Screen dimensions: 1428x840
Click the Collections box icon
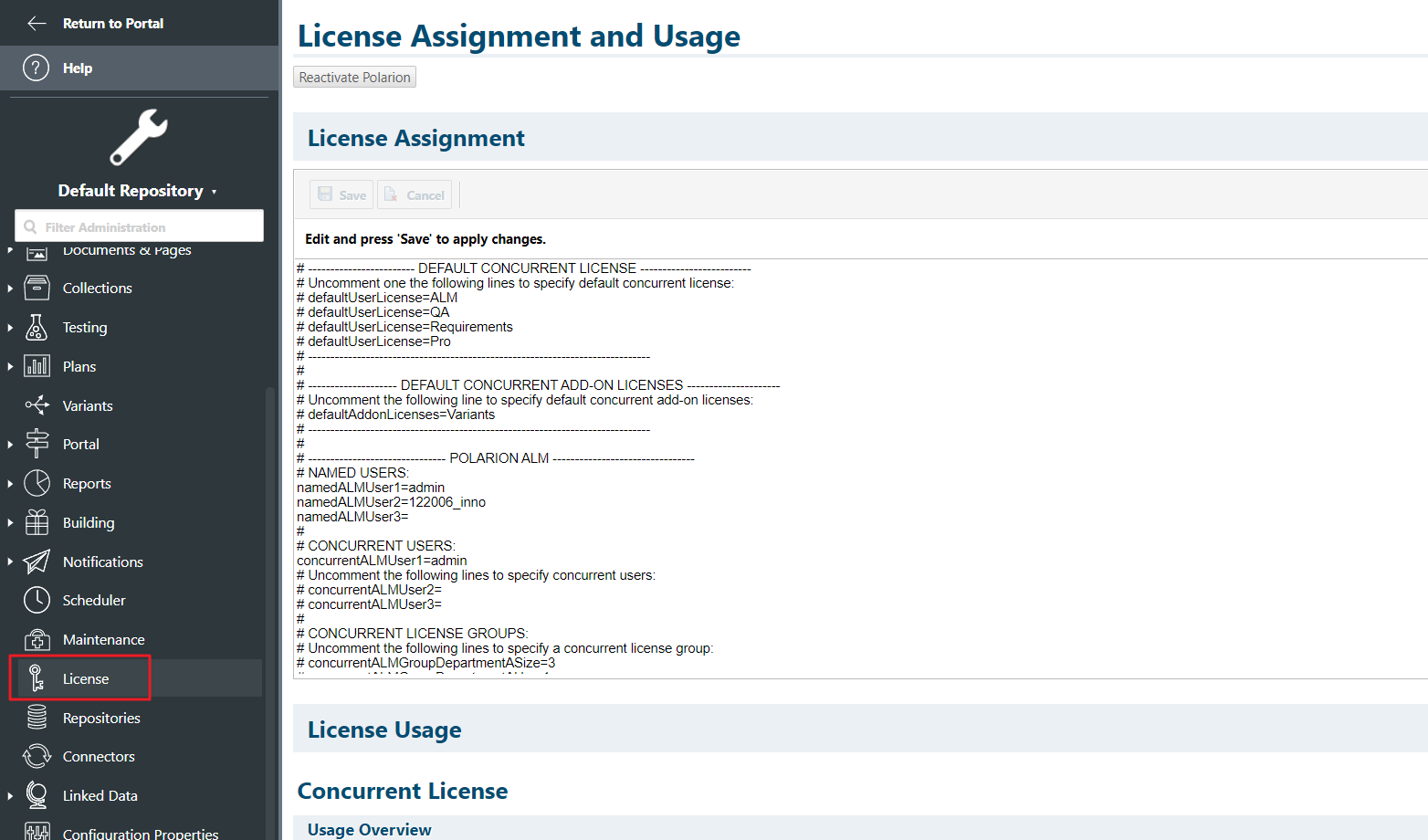point(37,288)
